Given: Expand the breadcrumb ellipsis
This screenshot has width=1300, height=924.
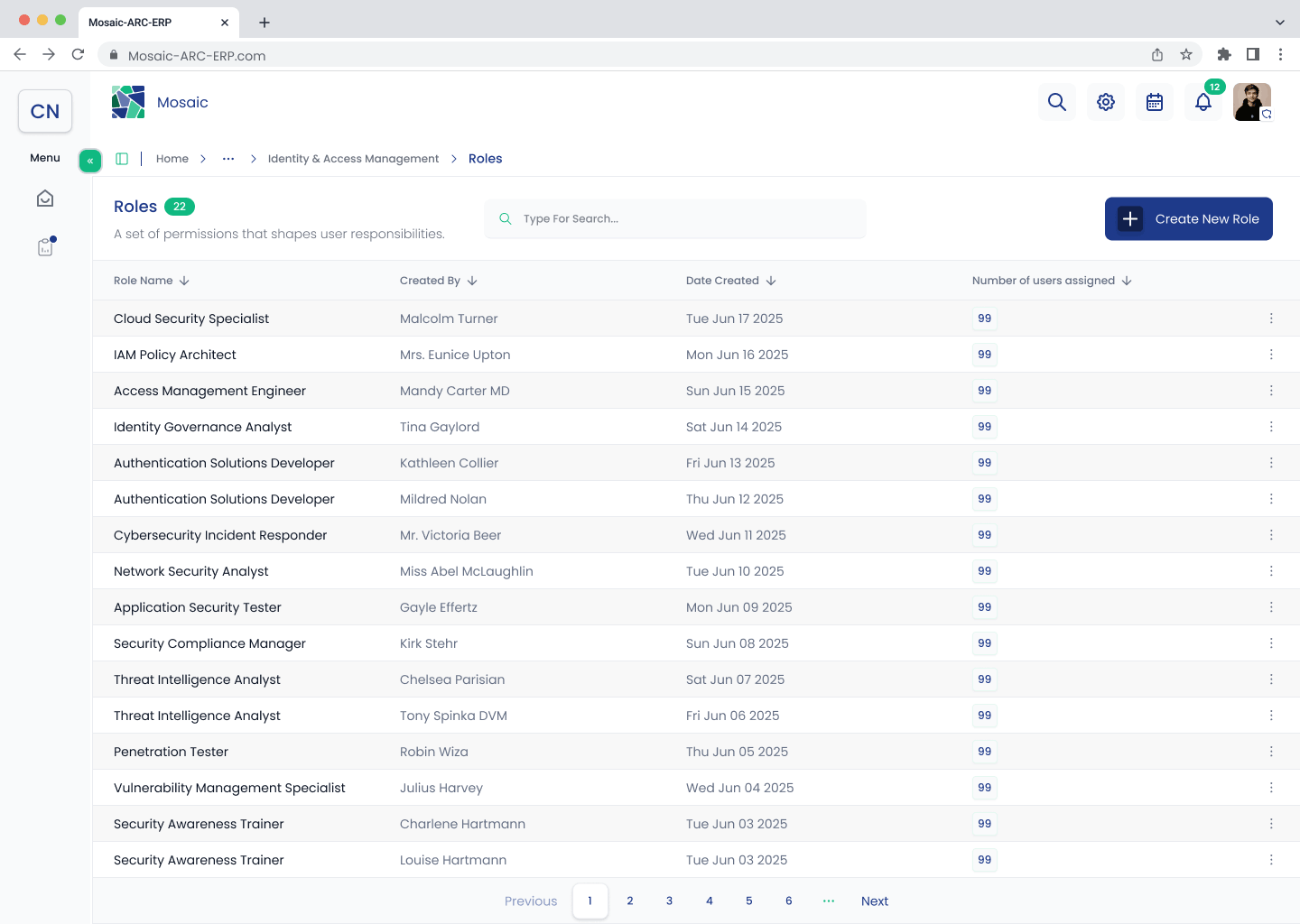Looking at the screenshot, I should pyautogui.click(x=228, y=159).
